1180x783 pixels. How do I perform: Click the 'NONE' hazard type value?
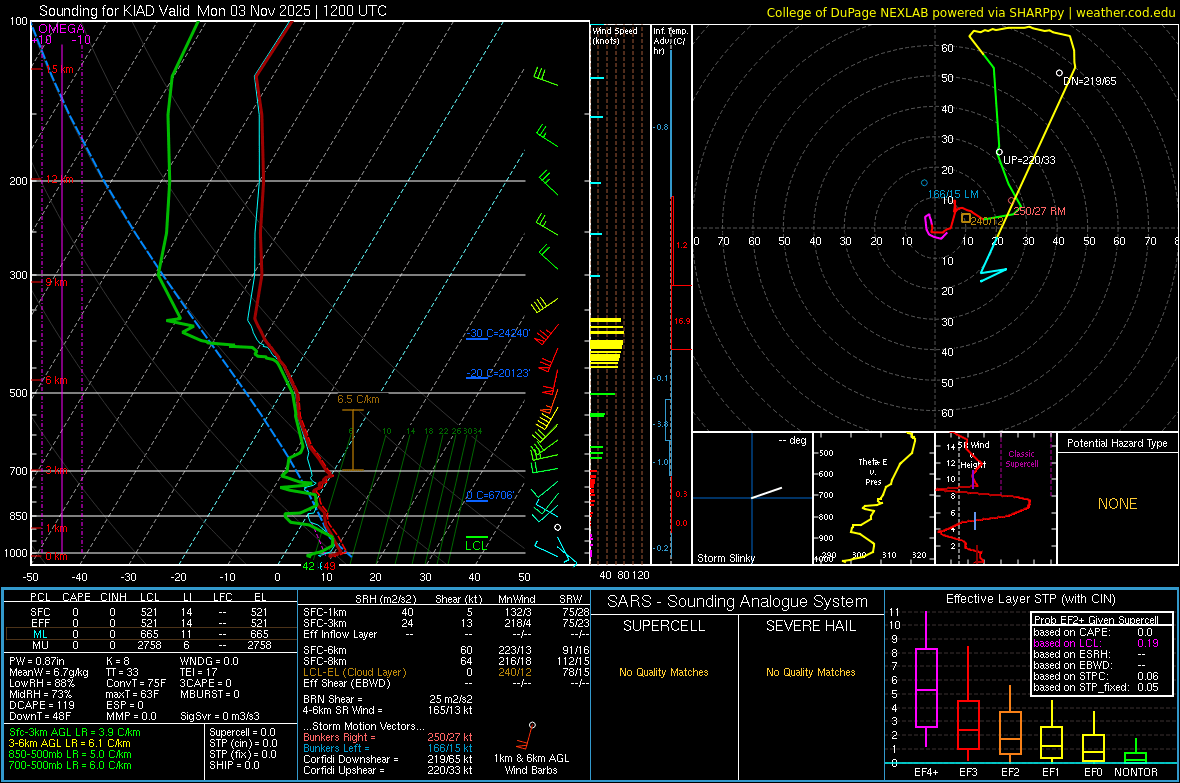pyautogui.click(x=1117, y=504)
